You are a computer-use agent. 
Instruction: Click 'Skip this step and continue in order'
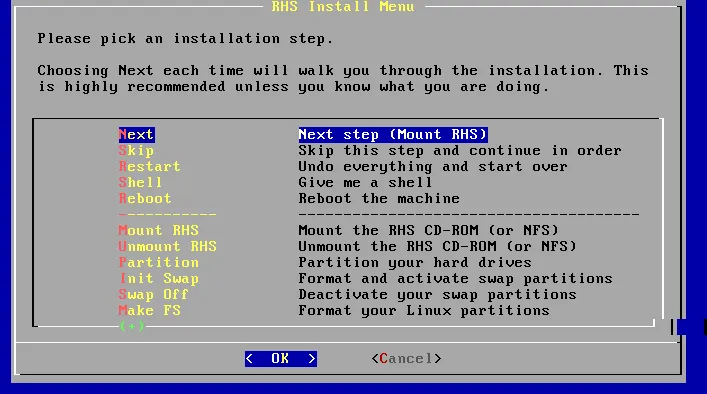click(460, 151)
